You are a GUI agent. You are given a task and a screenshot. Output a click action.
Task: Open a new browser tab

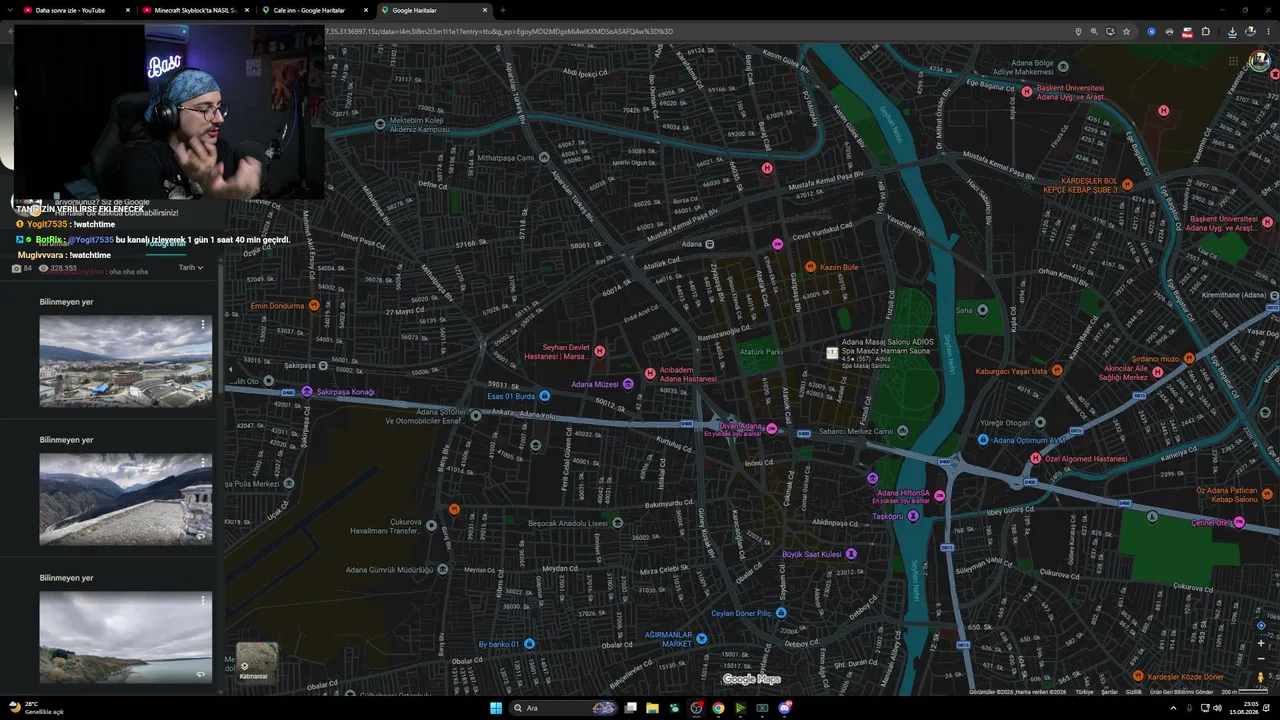coord(503,10)
